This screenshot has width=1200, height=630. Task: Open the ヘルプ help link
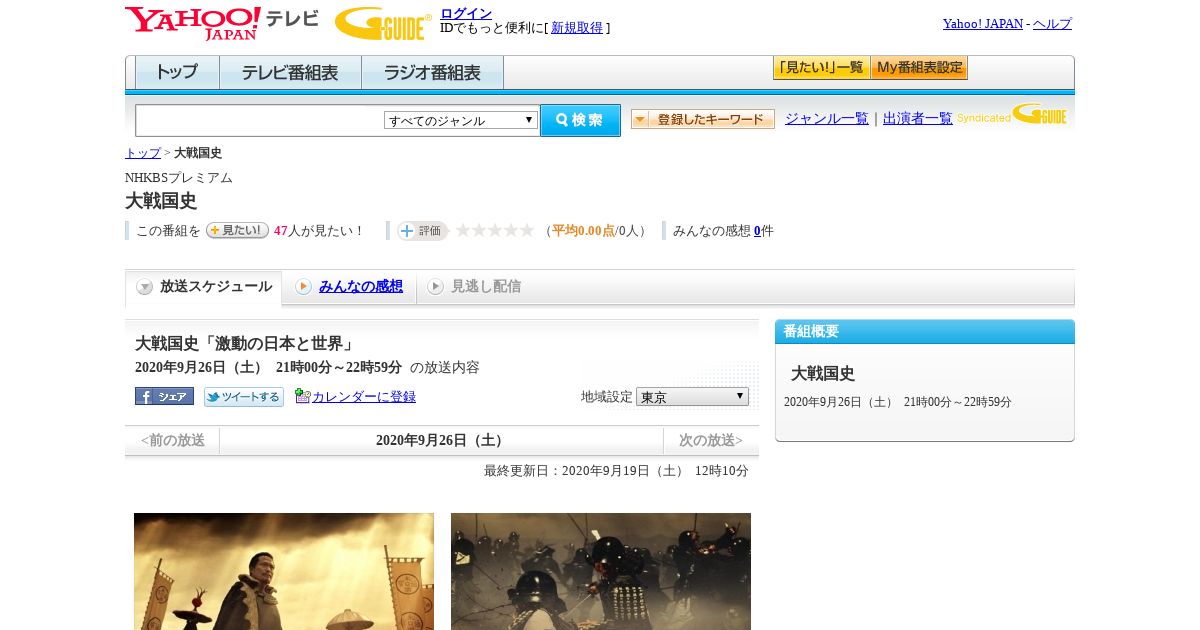(1052, 23)
